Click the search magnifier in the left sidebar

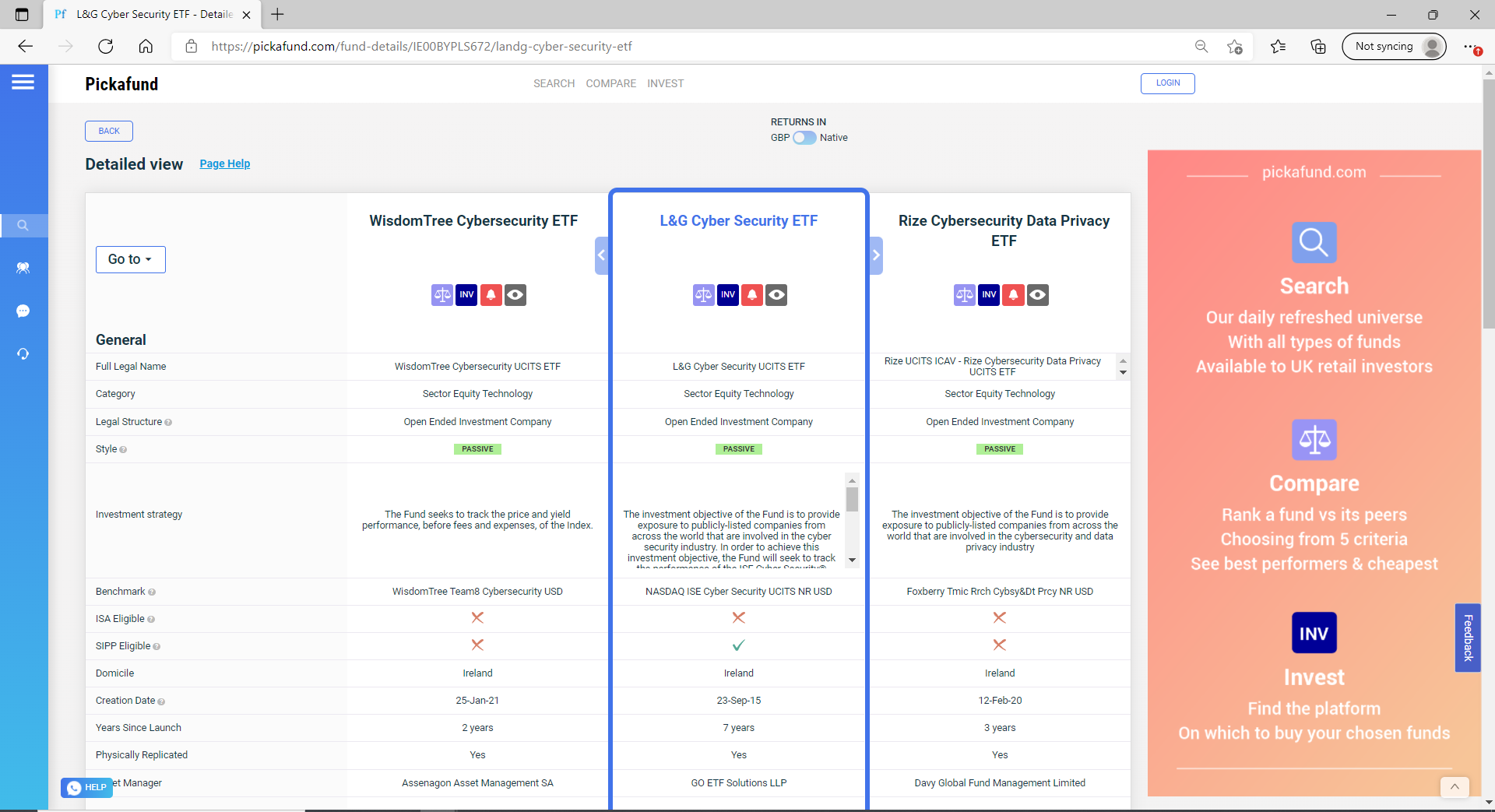tap(23, 225)
